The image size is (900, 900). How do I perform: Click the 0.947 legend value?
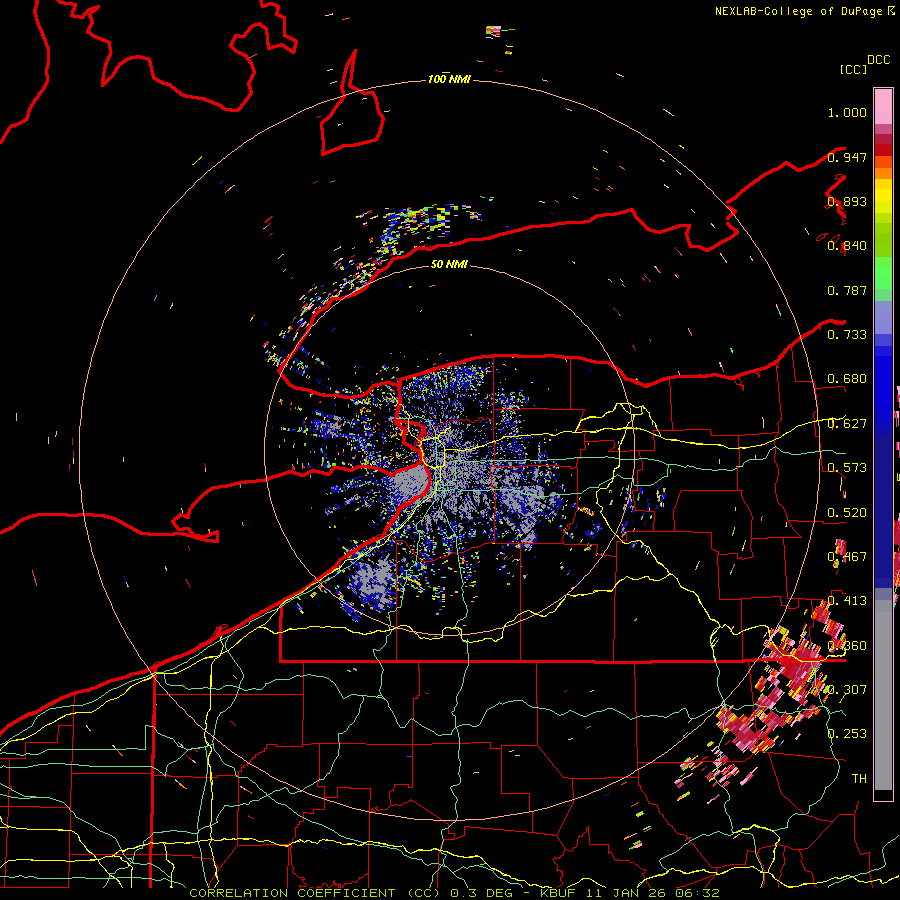click(847, 157)
